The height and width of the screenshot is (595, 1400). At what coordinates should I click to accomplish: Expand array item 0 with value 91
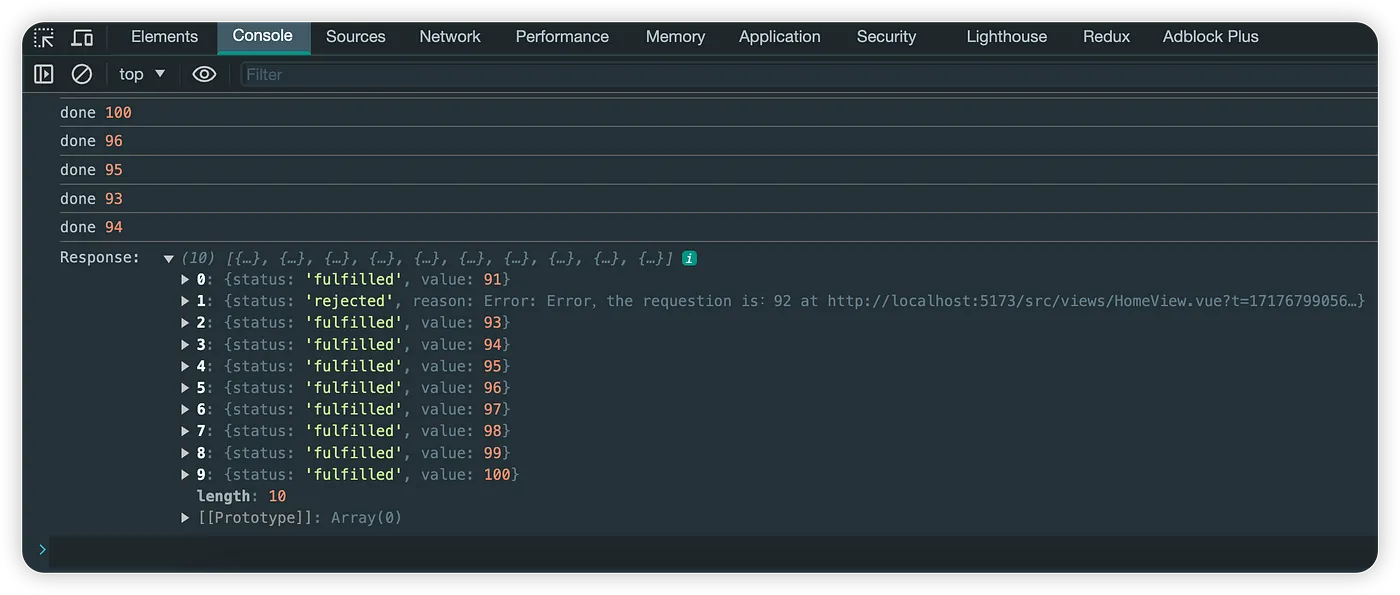click(185, 279)
